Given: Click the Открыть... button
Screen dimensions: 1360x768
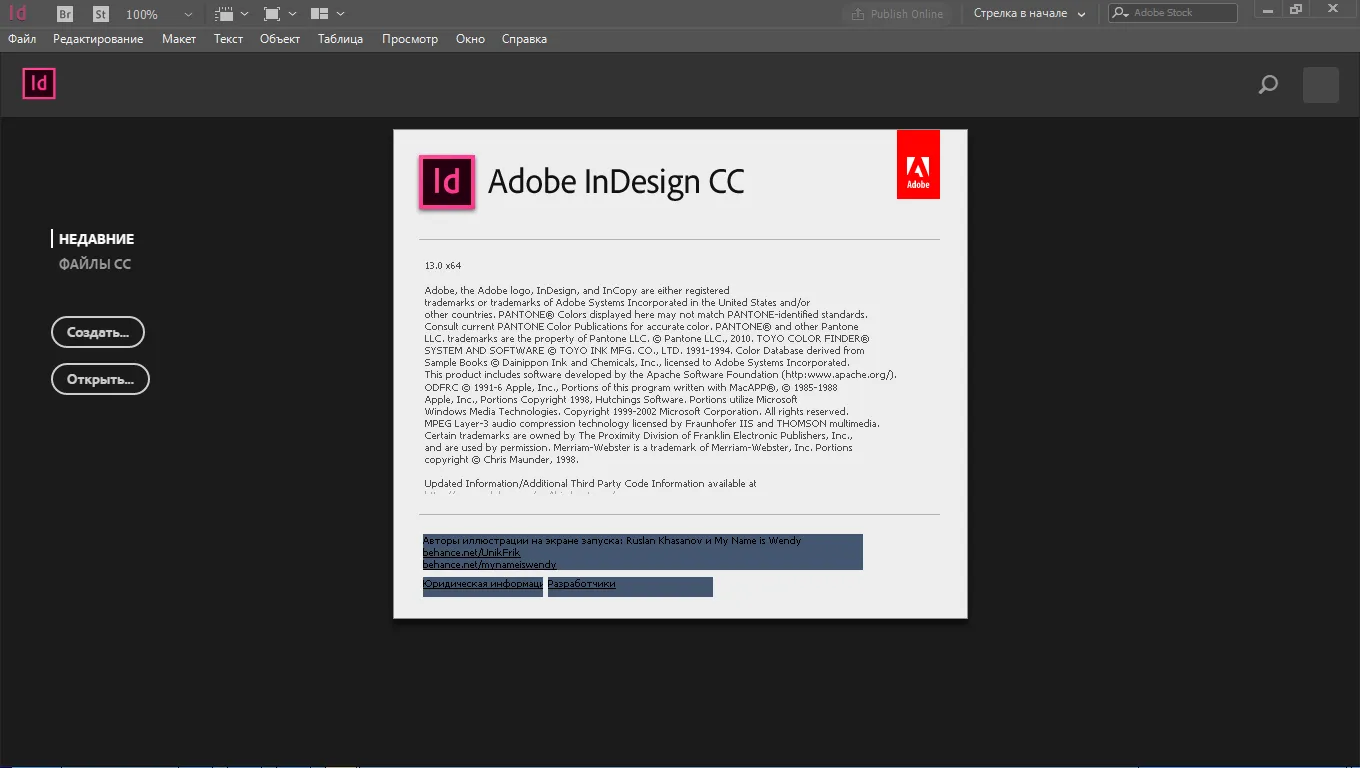Looking at the screenshot, I should [x=100, y=379].
